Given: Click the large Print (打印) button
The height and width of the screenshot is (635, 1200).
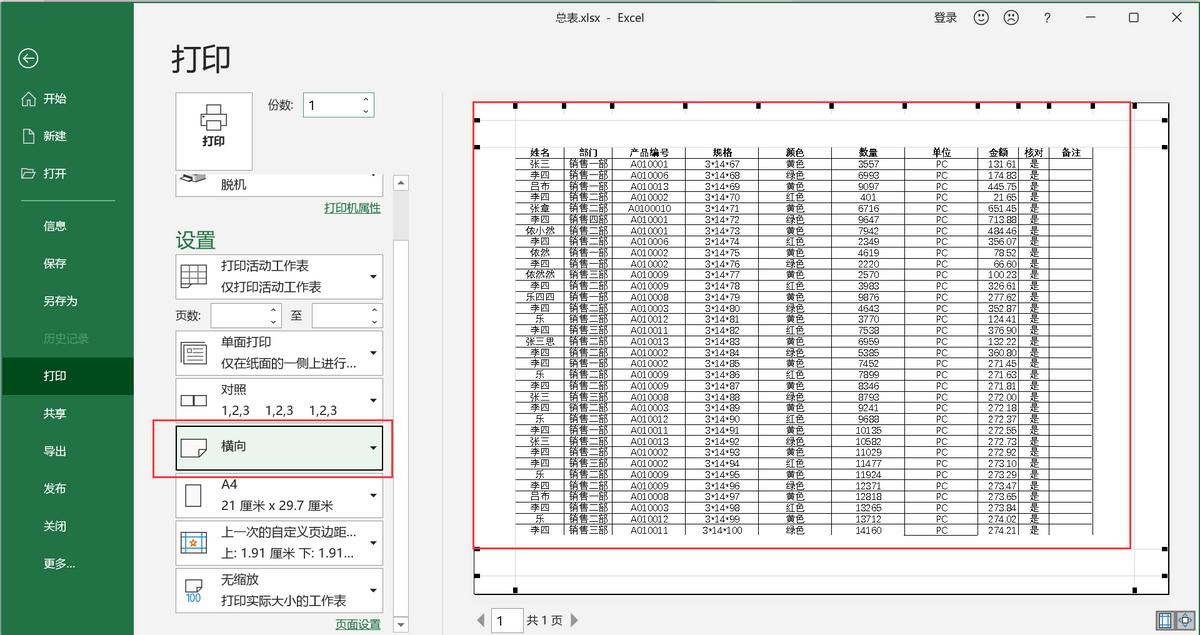Looking at the screenshot, I should 213,130.
